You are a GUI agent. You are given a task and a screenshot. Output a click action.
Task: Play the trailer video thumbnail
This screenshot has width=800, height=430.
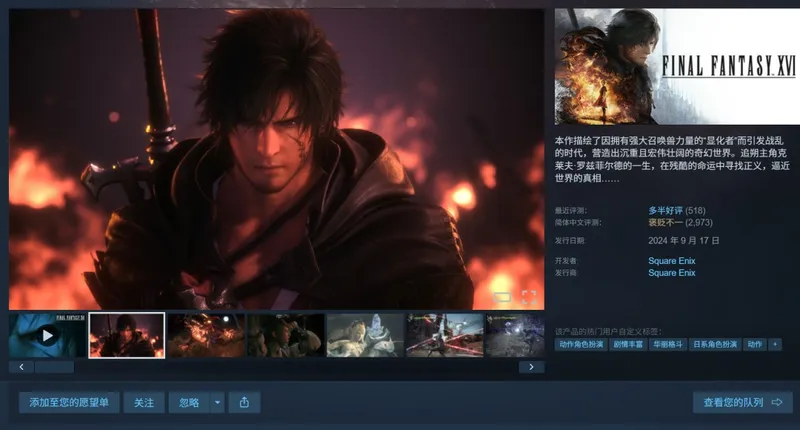pyautogui.click(x=47, y=335)
